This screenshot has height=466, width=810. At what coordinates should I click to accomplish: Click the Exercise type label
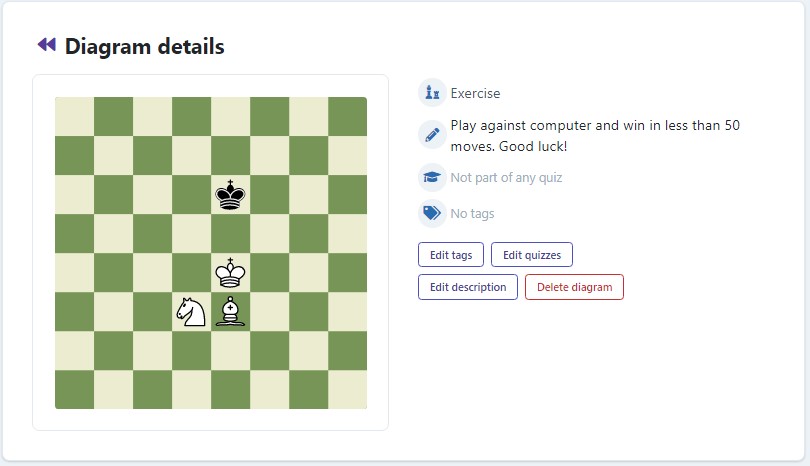(x=475, y=93)
